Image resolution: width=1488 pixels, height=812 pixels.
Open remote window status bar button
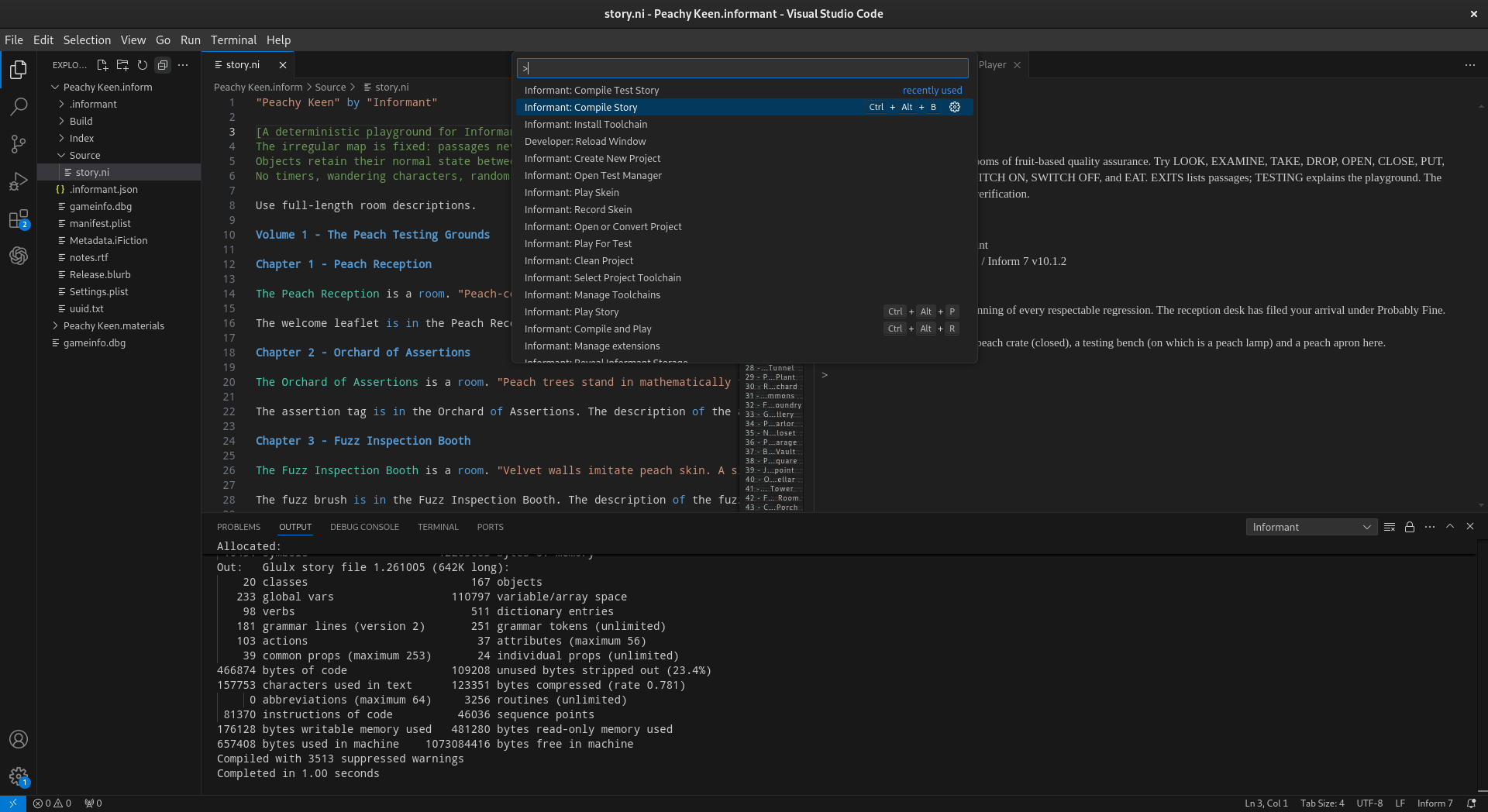(x=13, y=803)
